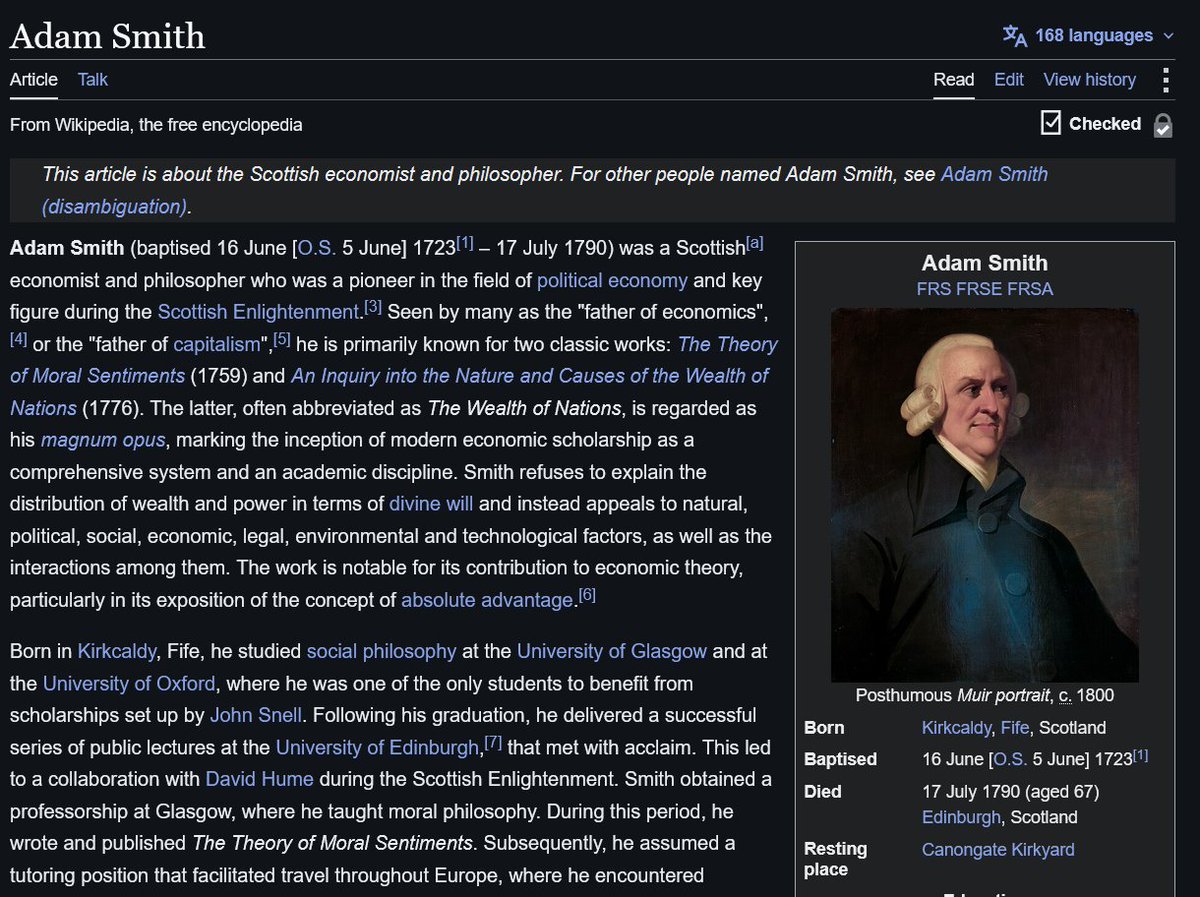Viewport: 1200px width, 897px height.
Task: Open the infobox O.S. baptised link
Action: tap(1008, 760)
